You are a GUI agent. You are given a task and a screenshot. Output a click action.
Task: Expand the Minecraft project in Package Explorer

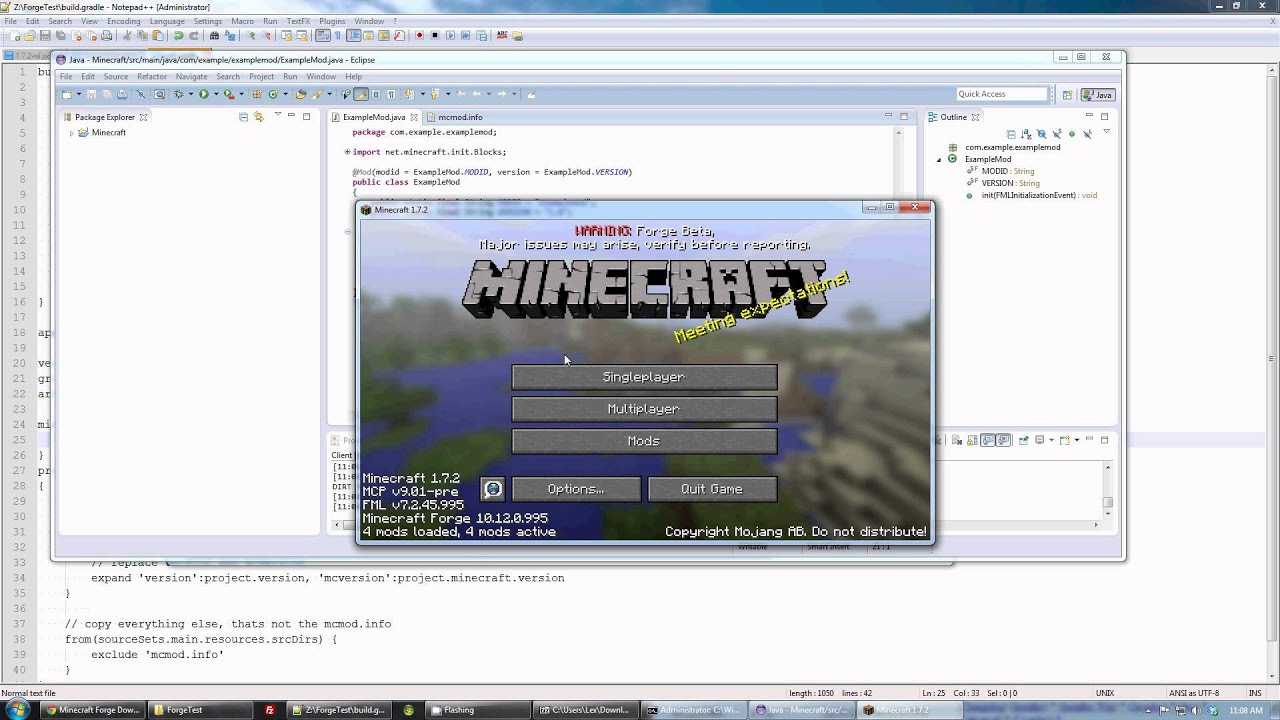(72, 133)
